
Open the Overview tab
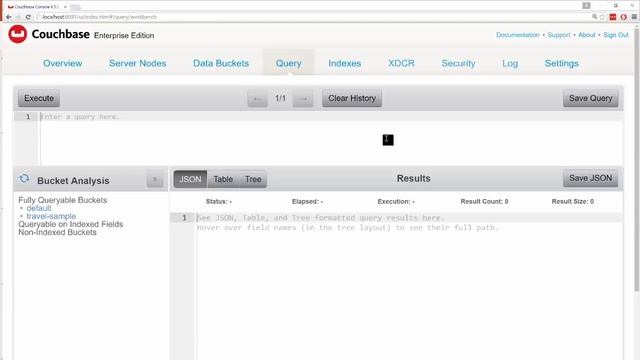(62, 63)
